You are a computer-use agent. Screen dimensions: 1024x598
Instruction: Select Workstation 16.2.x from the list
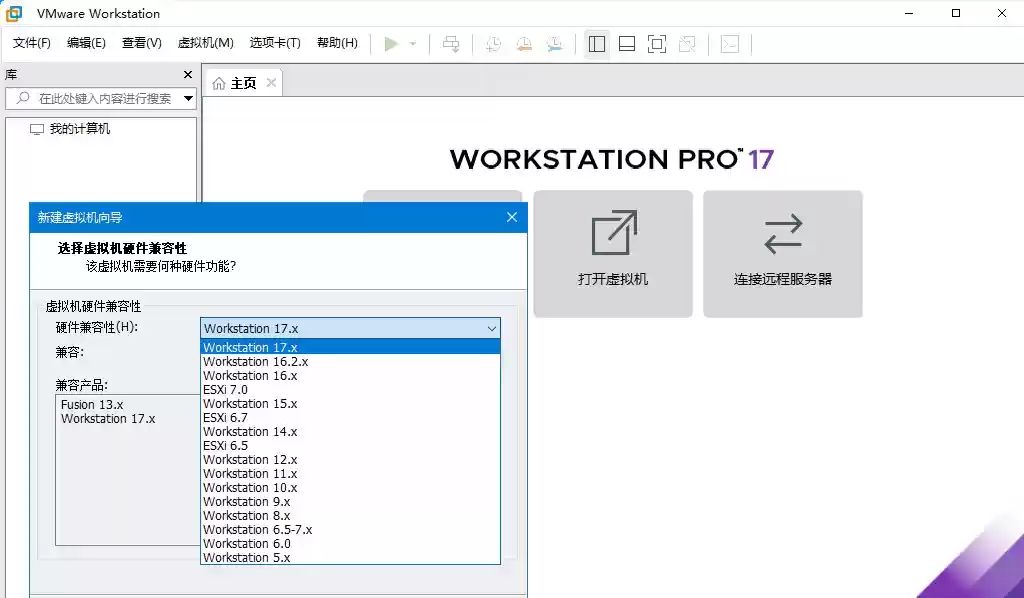tap(255, 362)
